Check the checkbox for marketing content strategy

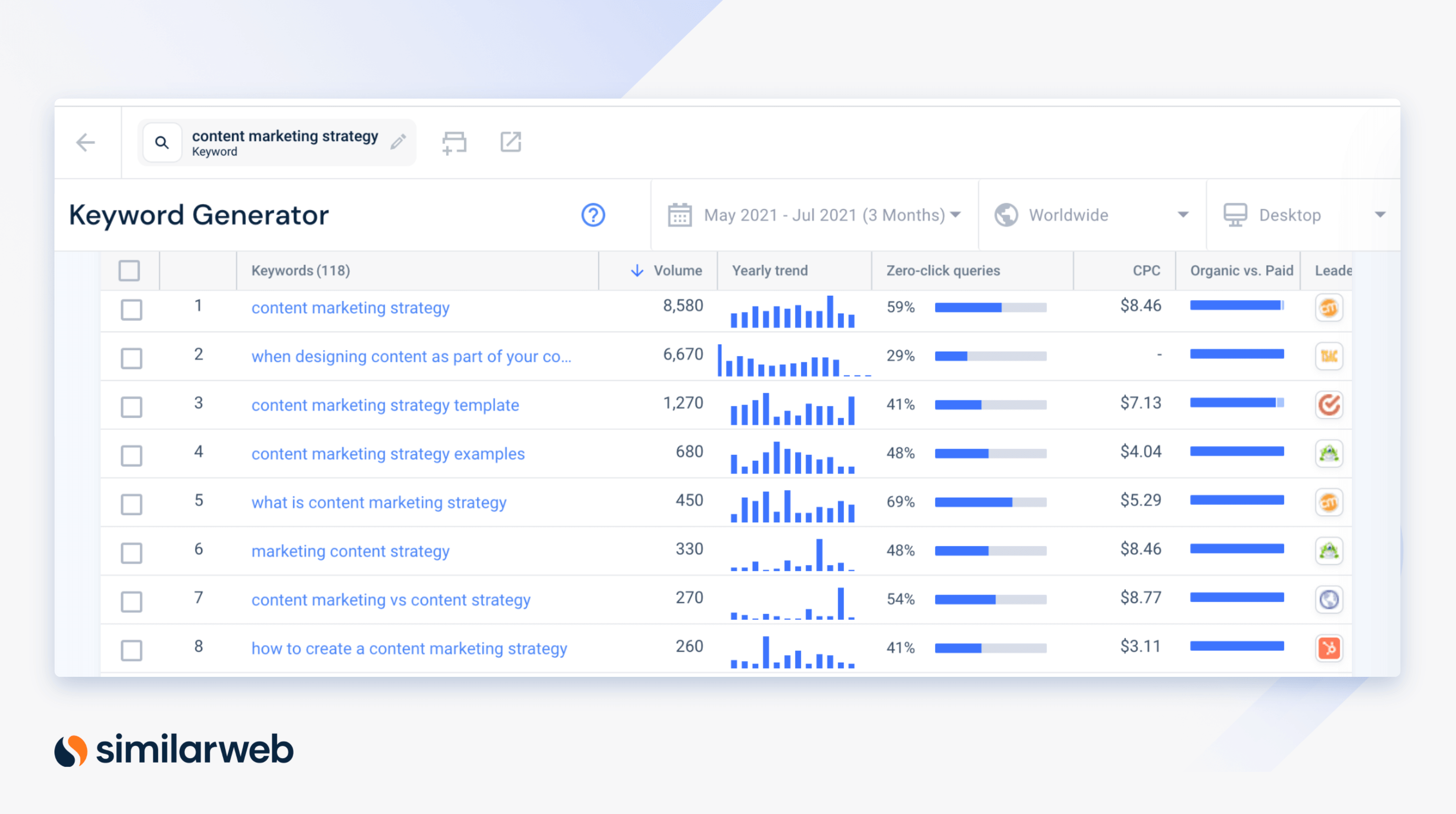(131, 552)
